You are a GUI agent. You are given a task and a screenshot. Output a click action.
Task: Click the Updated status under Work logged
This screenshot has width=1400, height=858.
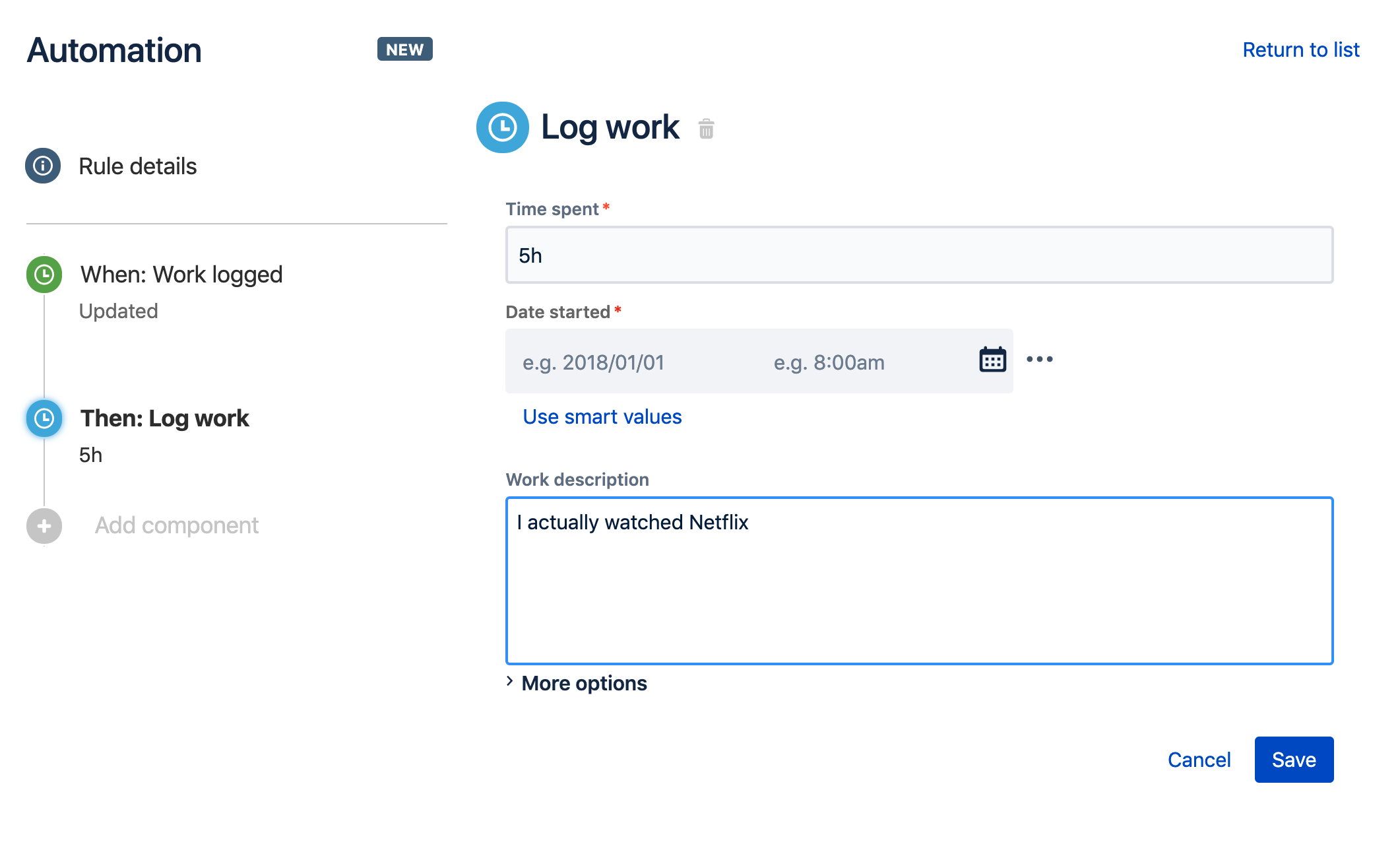pyautogui.click(x=118, y=311)
